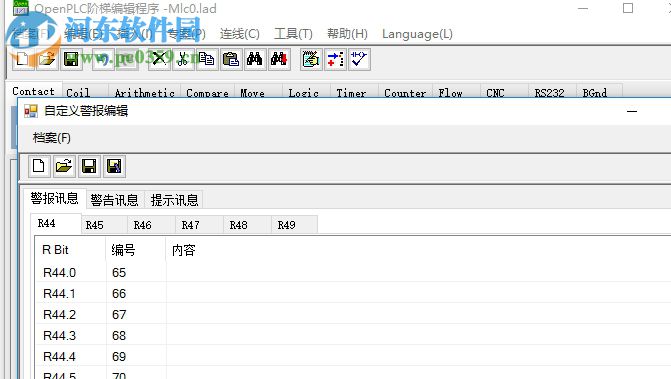Switch to BGnd tab
Viewport: 671px width, 379px height.
(599, 92)
